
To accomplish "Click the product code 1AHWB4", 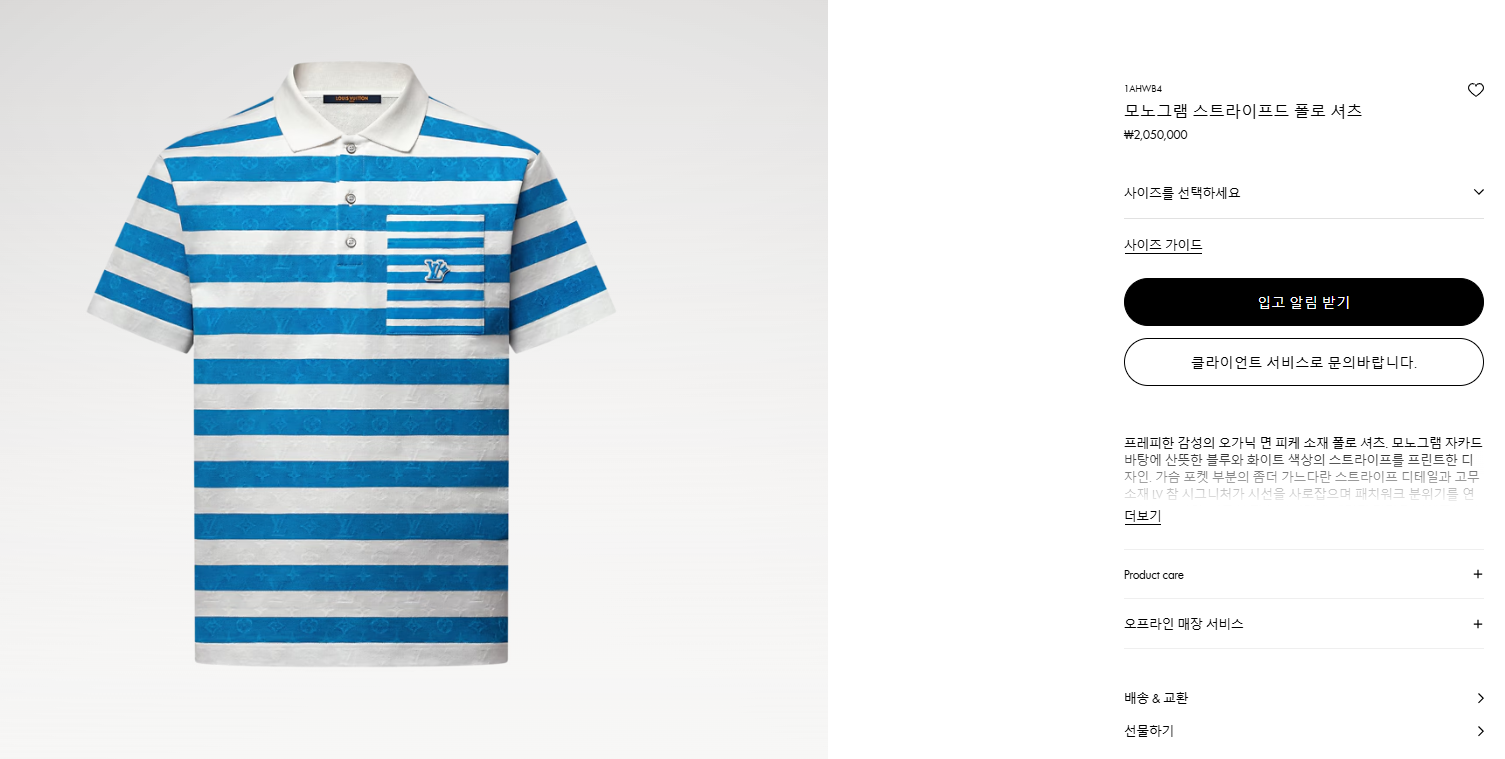I will (1143, 88).
